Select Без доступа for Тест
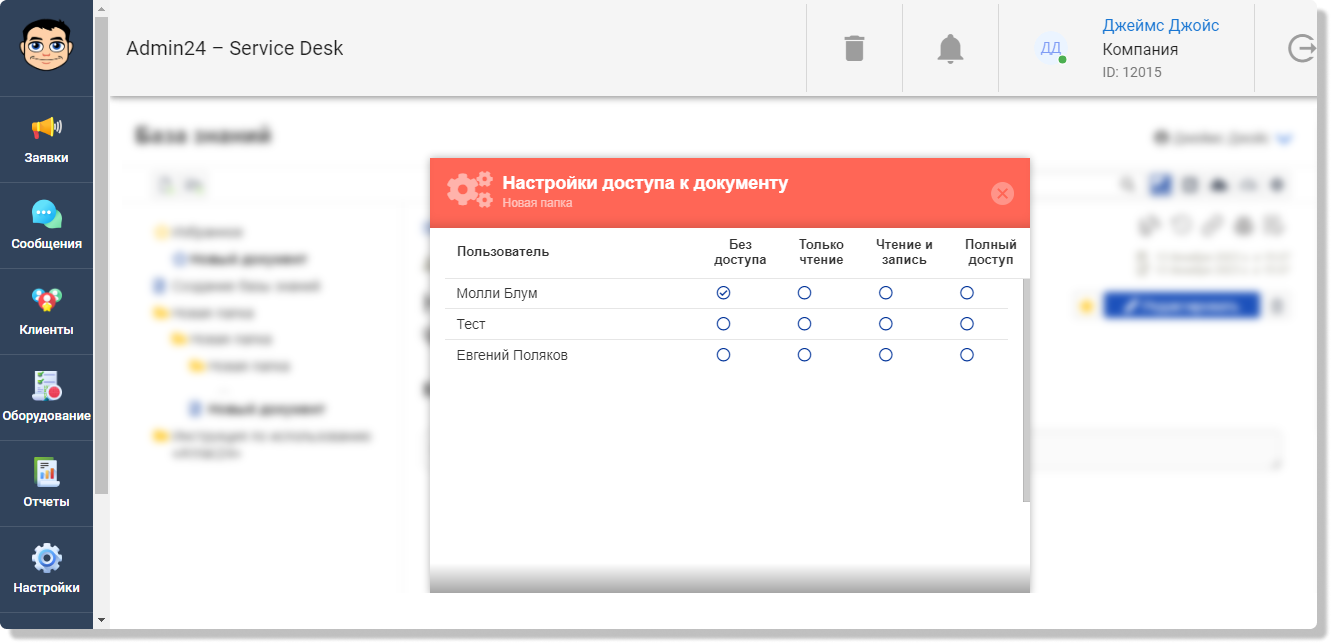Viewport: 1331px width, 643px height. click(x=723, y=324)
